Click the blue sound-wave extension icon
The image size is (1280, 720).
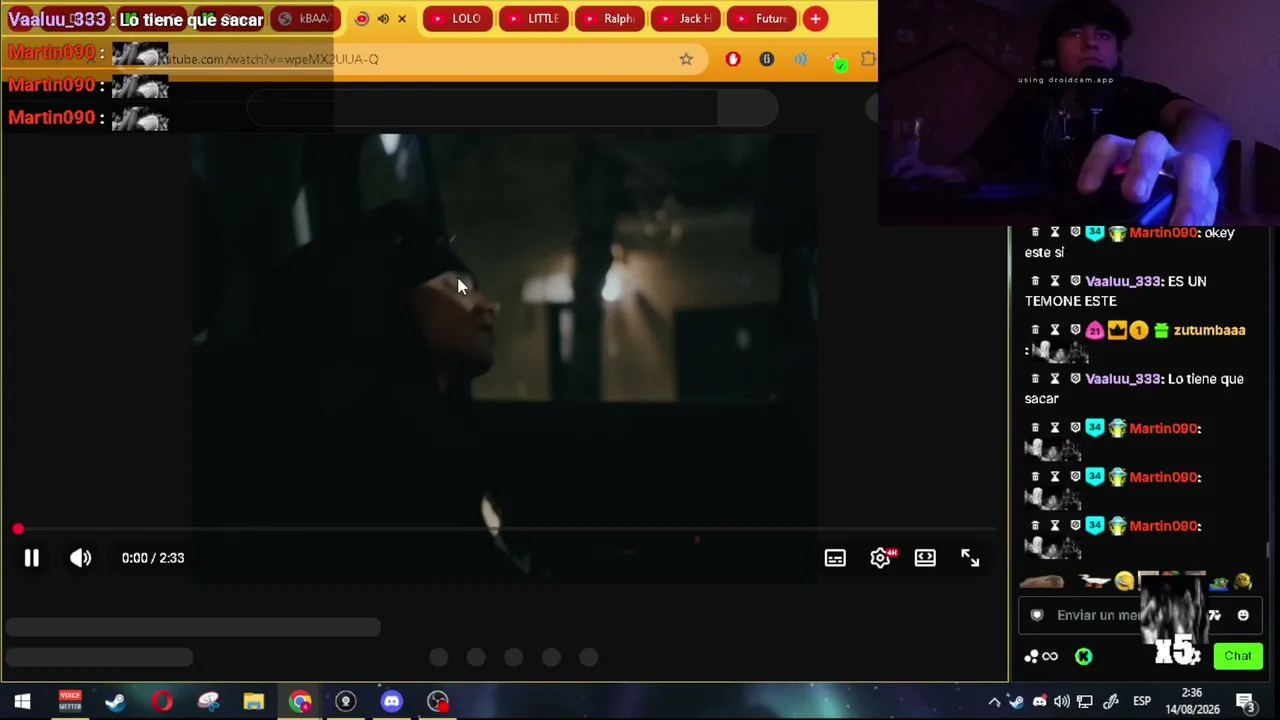click(x=801, y=59)
